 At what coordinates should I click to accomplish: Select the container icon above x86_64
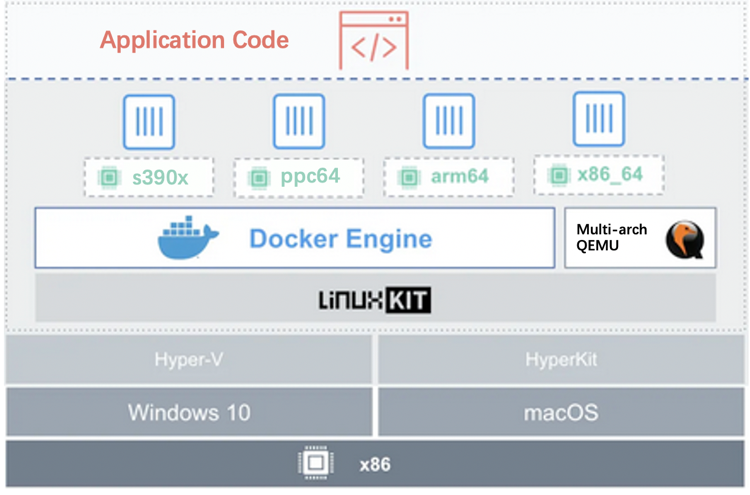599,119
